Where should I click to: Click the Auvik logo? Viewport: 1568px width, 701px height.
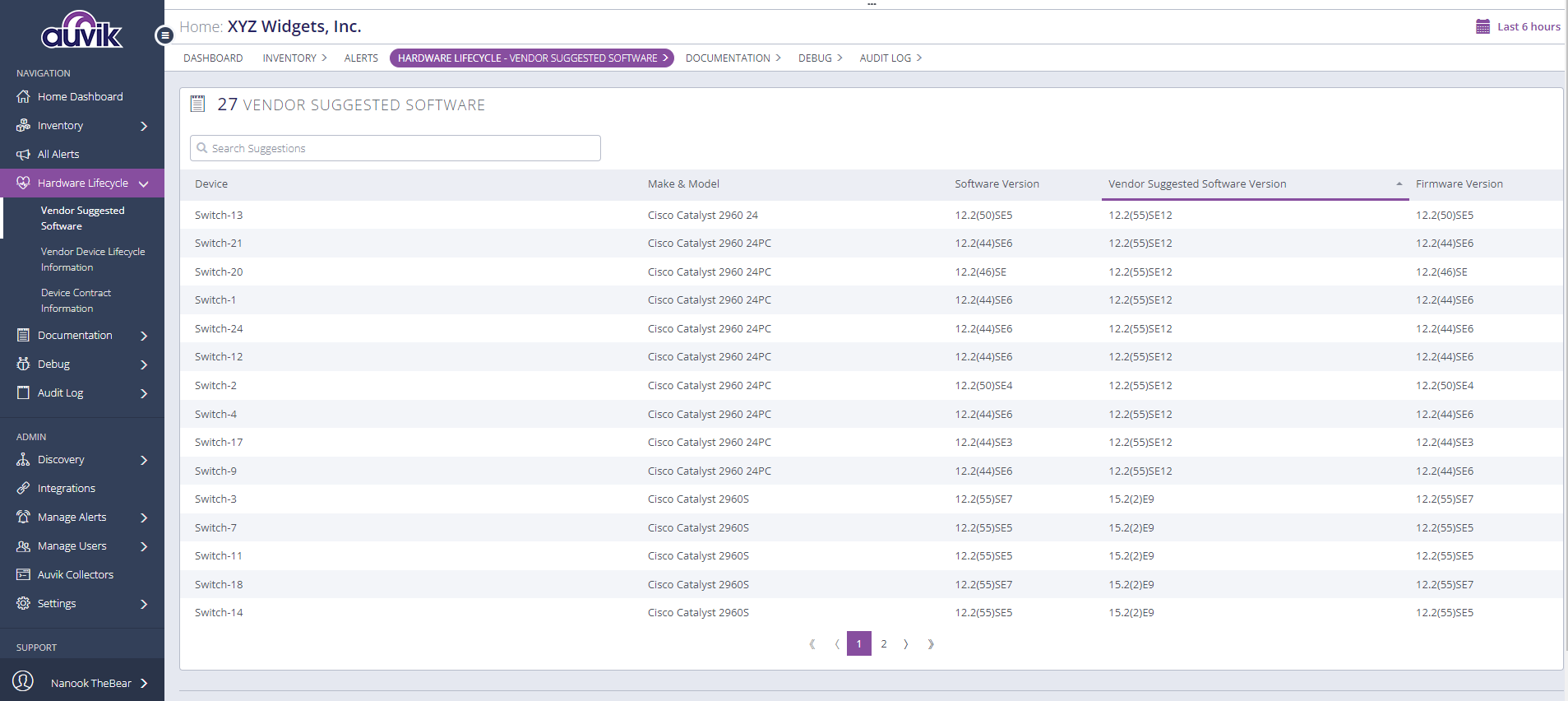(81, 30)
